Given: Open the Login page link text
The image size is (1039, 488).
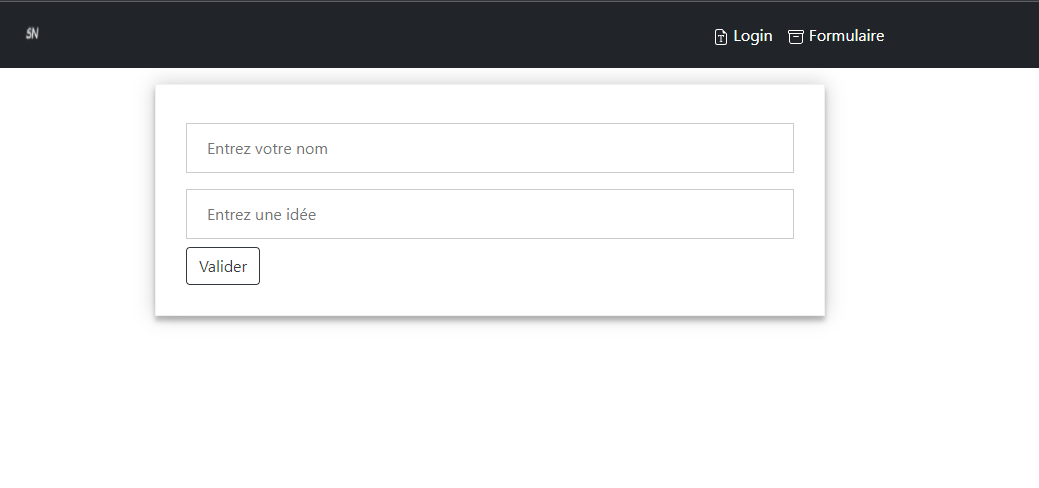Looking at the screenshot, I should coord(753,36).
